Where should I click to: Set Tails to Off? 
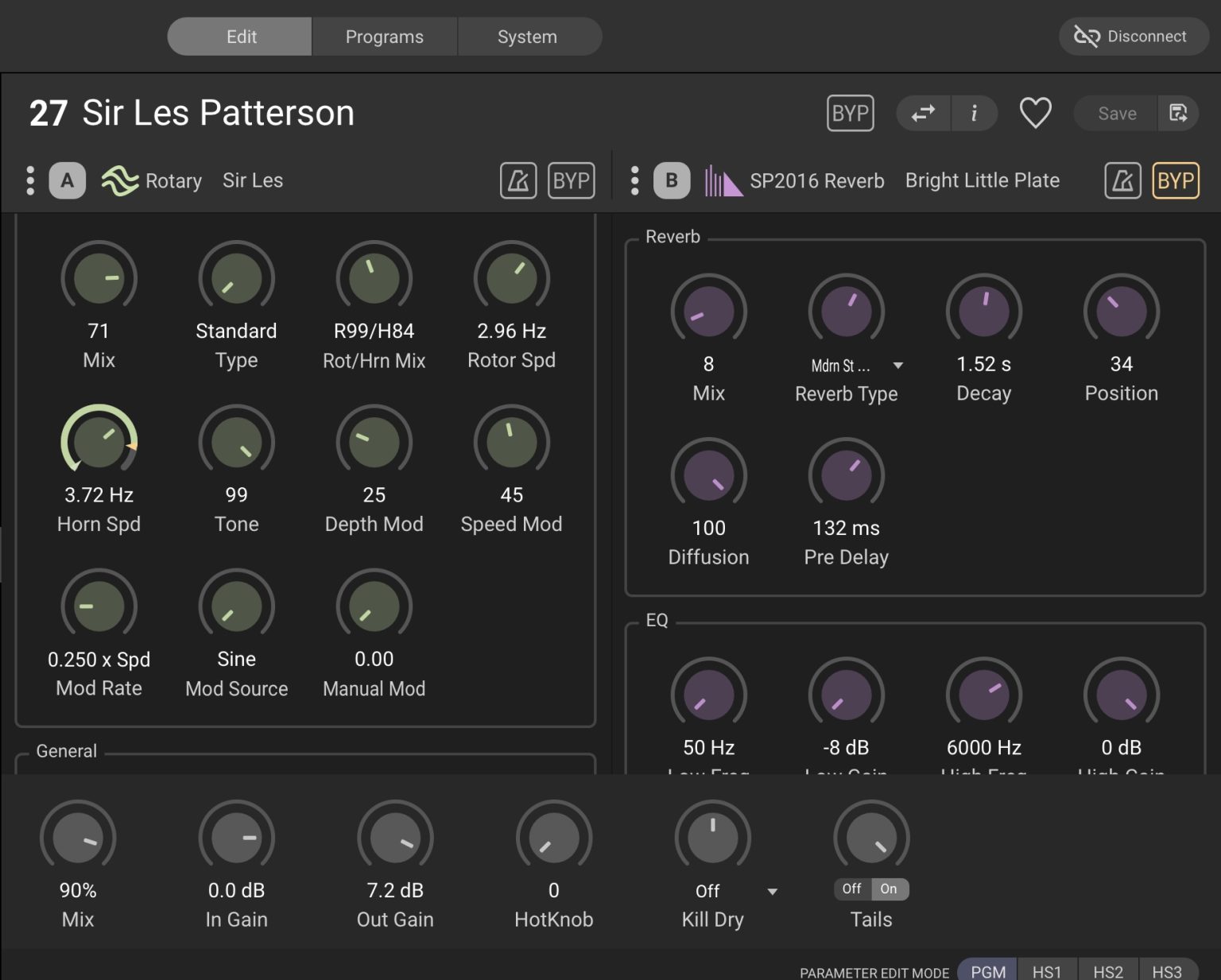point(852,889)
